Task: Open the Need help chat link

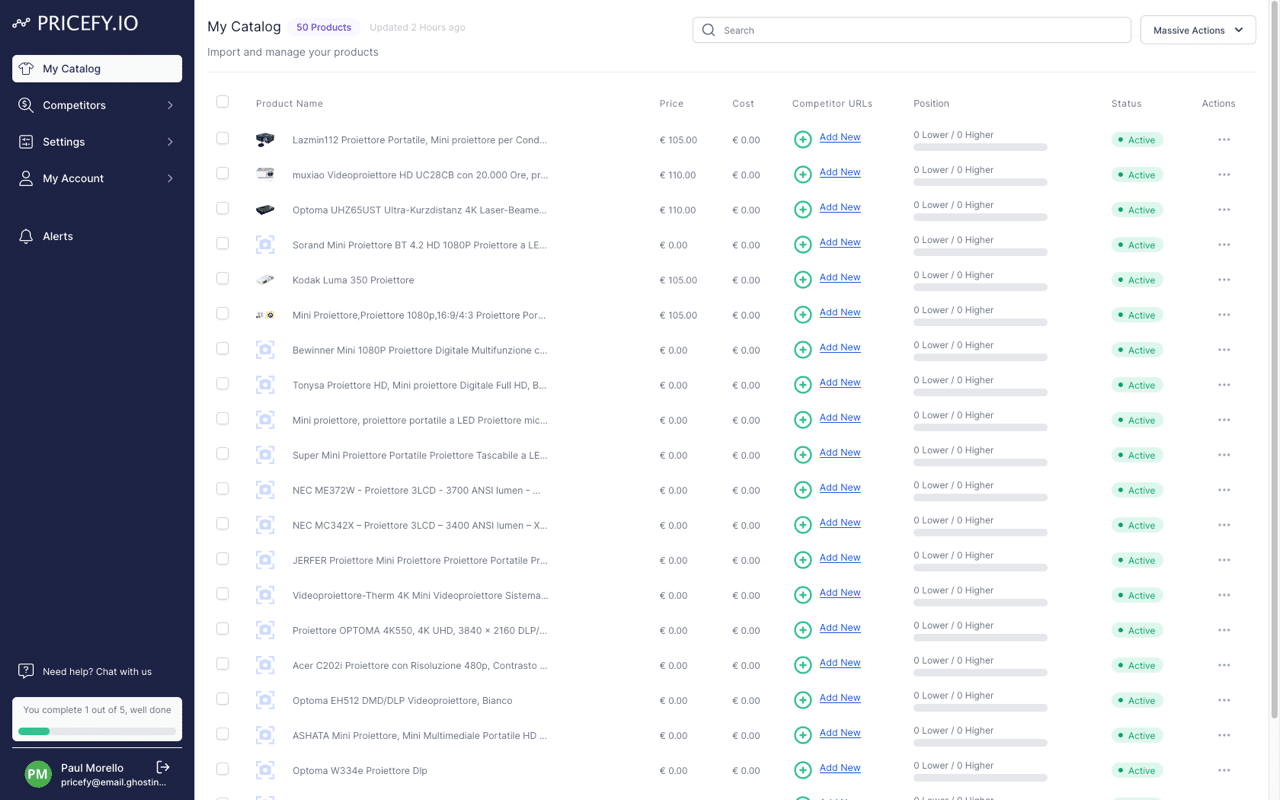Action: tap(96, 671)
